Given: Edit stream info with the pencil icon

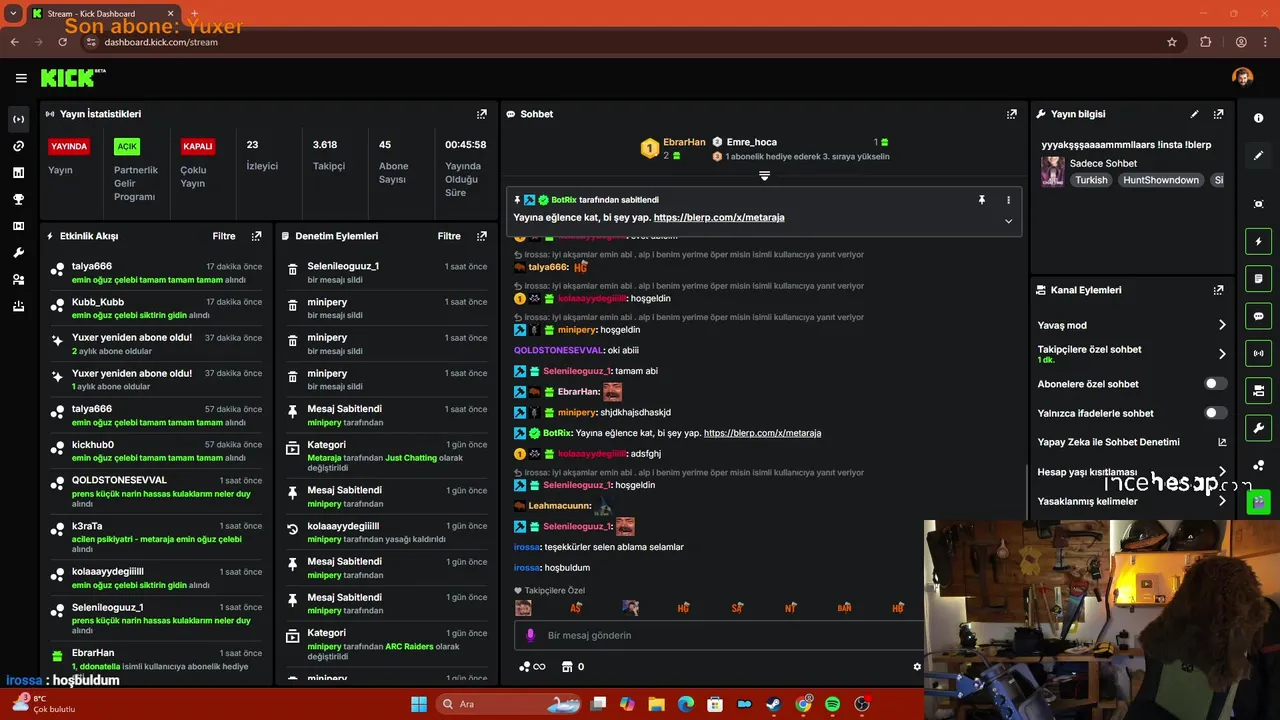Looking at the screenshot, I should pos(1194,114).
